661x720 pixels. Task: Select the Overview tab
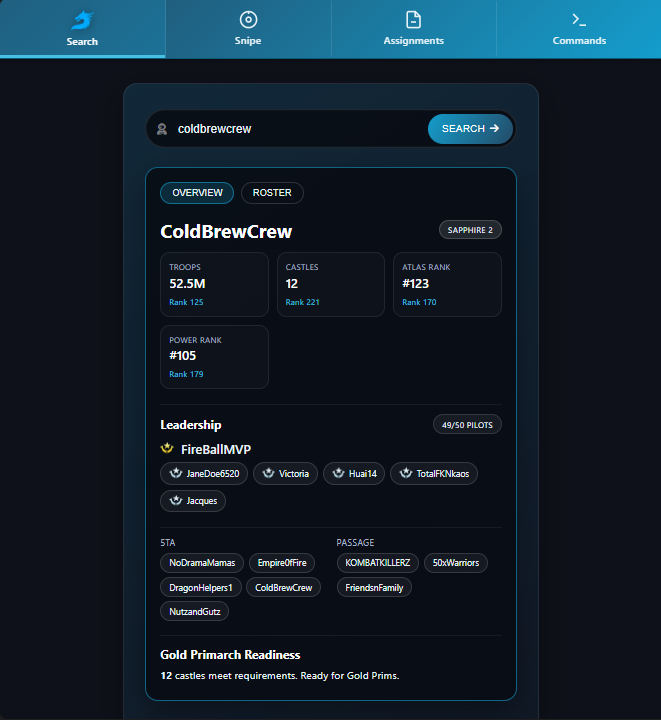(197, 193)
